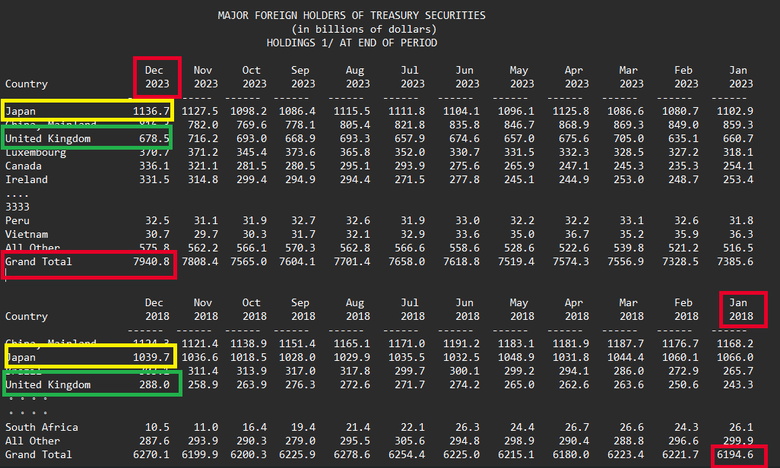780x468 pixels.
Task: Click the Japan row label in 2023 table
Action: coord(20,111)
